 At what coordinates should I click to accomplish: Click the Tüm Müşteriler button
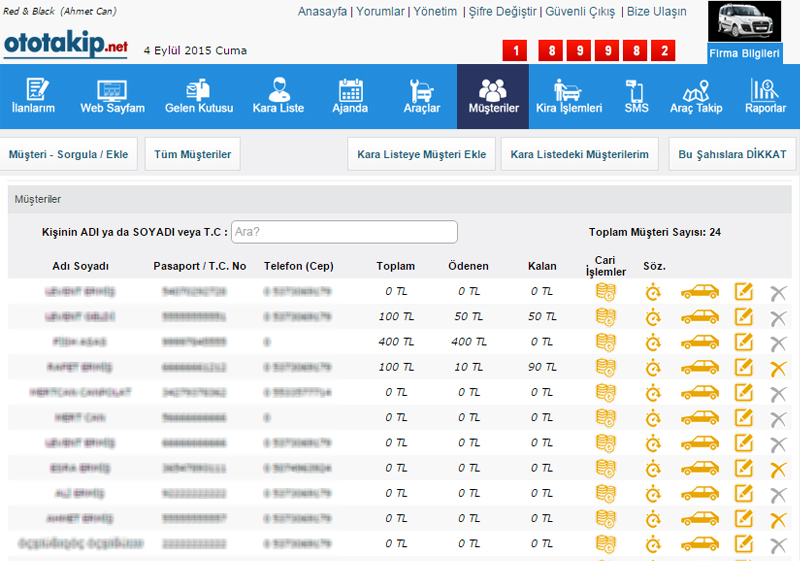194,155
